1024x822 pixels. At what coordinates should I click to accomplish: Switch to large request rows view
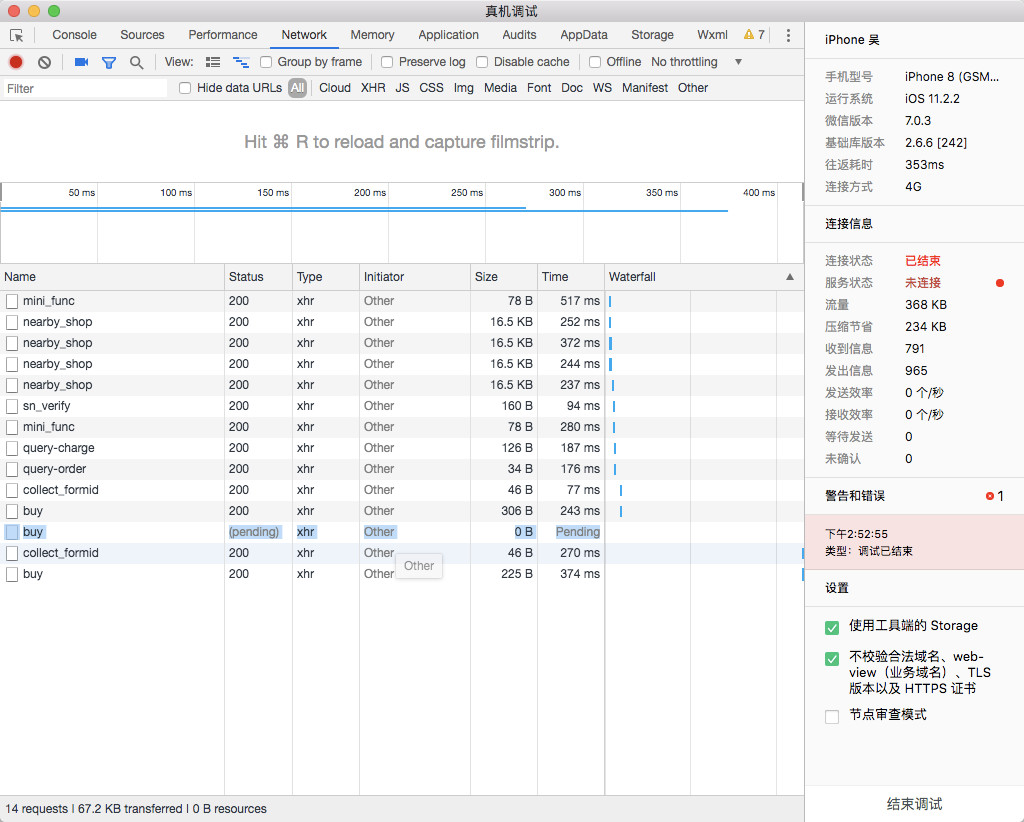[x=213, y=62]
